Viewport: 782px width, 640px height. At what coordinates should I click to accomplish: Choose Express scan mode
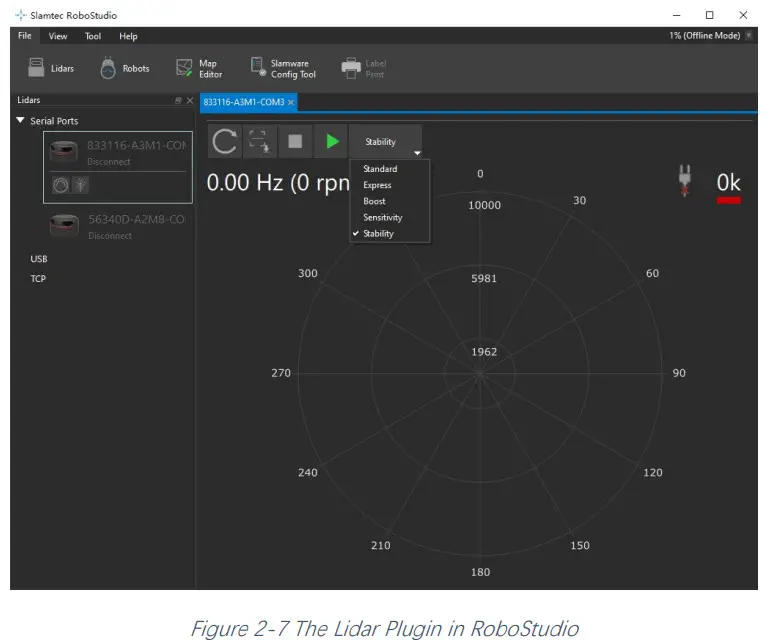point(377,185)
